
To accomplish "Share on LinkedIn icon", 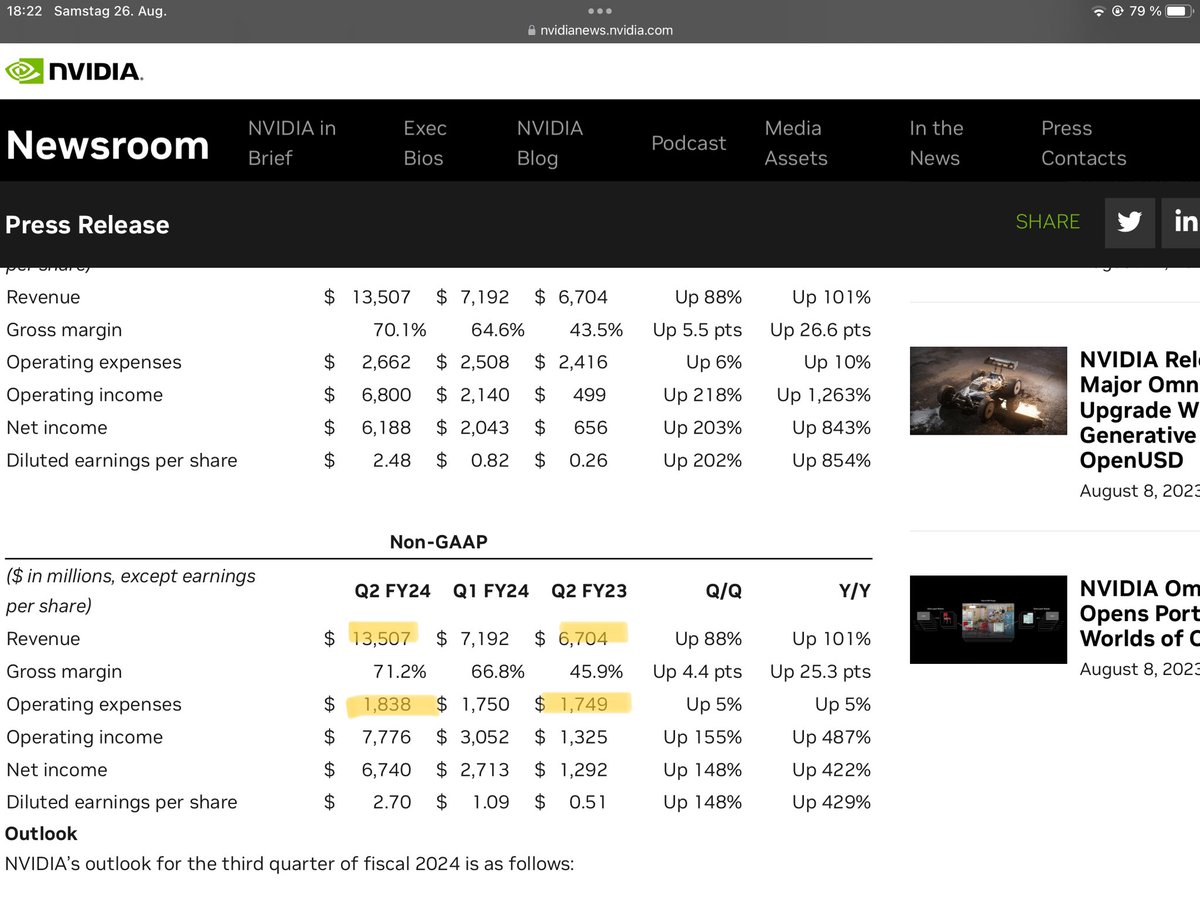I will click(x=1183, y=222).
